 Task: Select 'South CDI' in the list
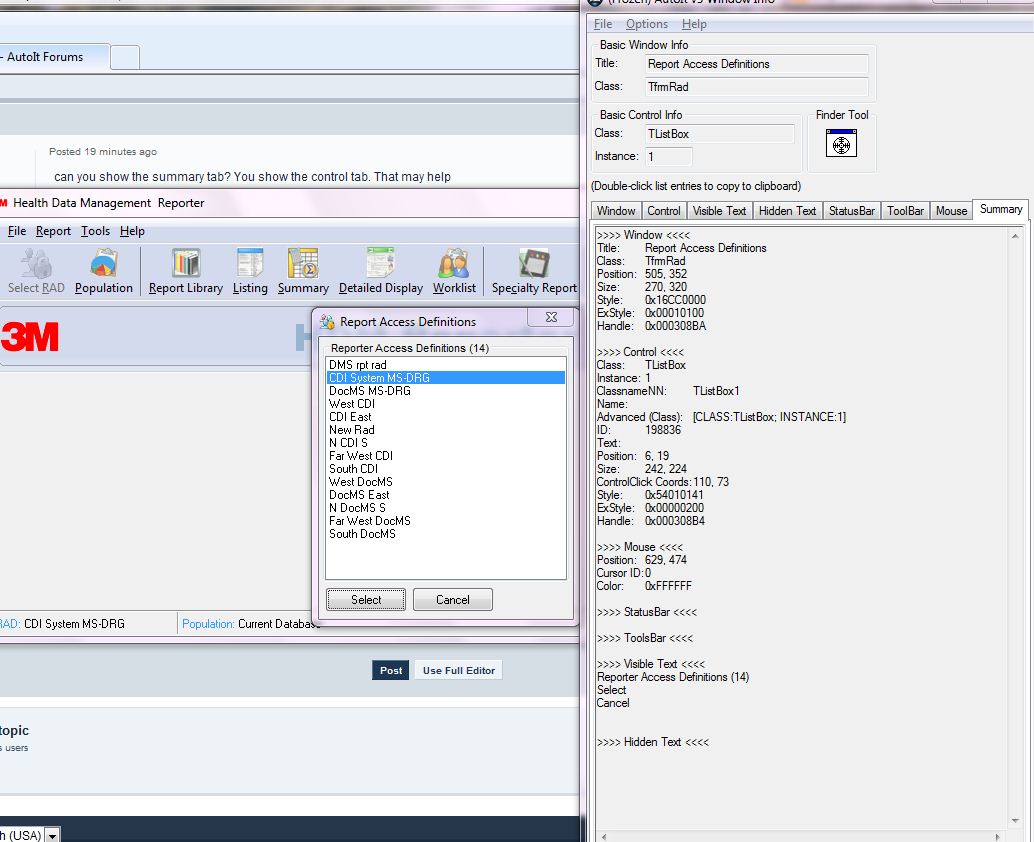[x=446, y=469]
